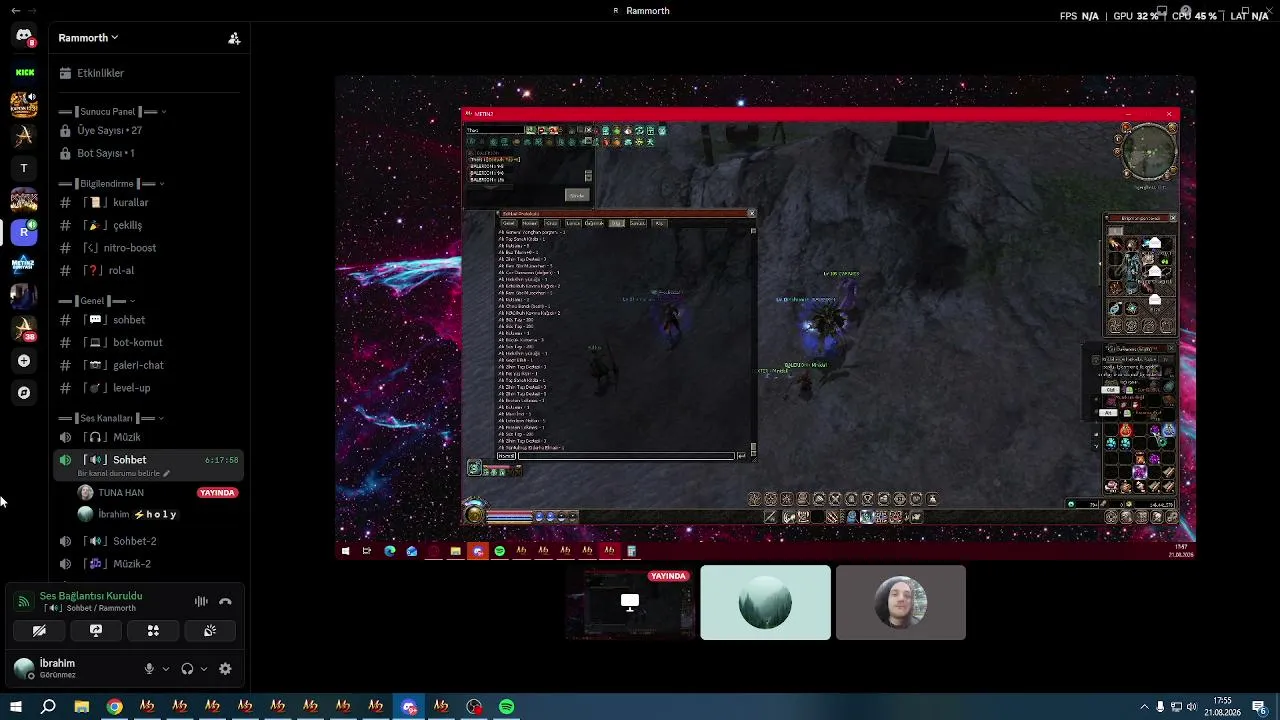
Task: Open the kurallar text channel
Action: (x=148, y=203)
